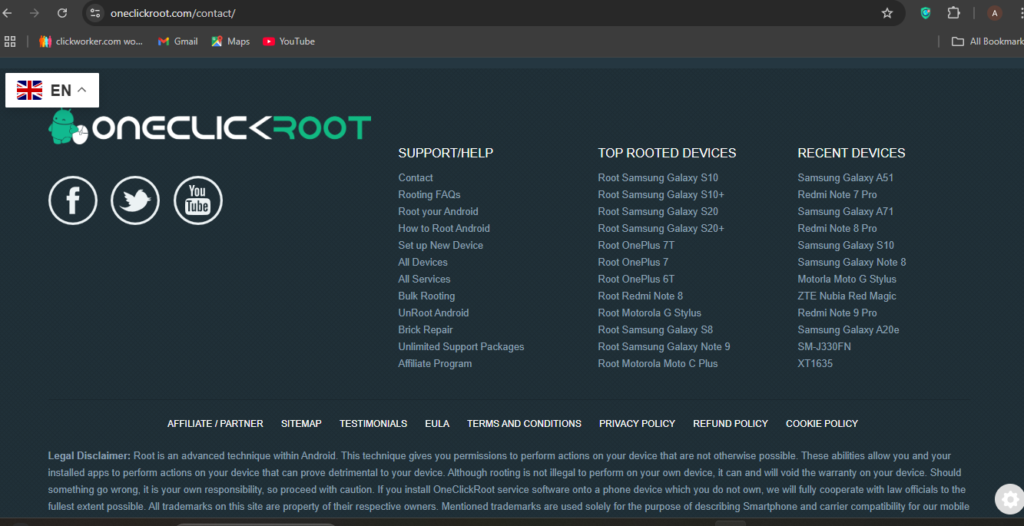Open the YouTube bookmark

click(x=289, y=41)
